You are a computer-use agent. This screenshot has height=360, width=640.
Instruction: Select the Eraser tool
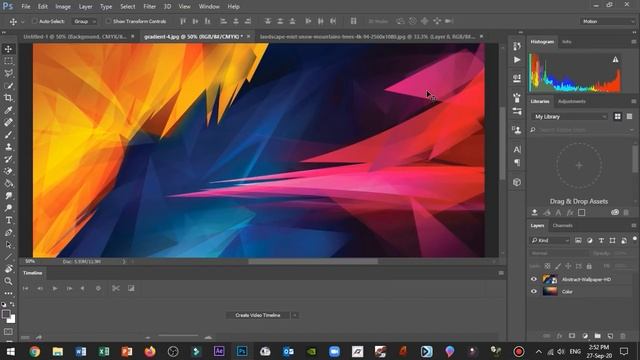[x=8, y=171]
